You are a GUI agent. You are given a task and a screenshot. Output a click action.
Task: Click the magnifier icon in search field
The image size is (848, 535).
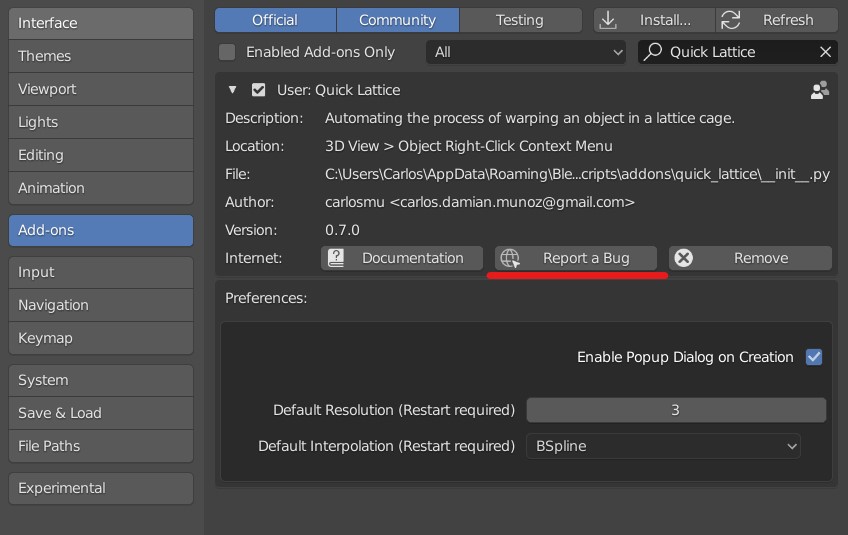click(653, 52)
